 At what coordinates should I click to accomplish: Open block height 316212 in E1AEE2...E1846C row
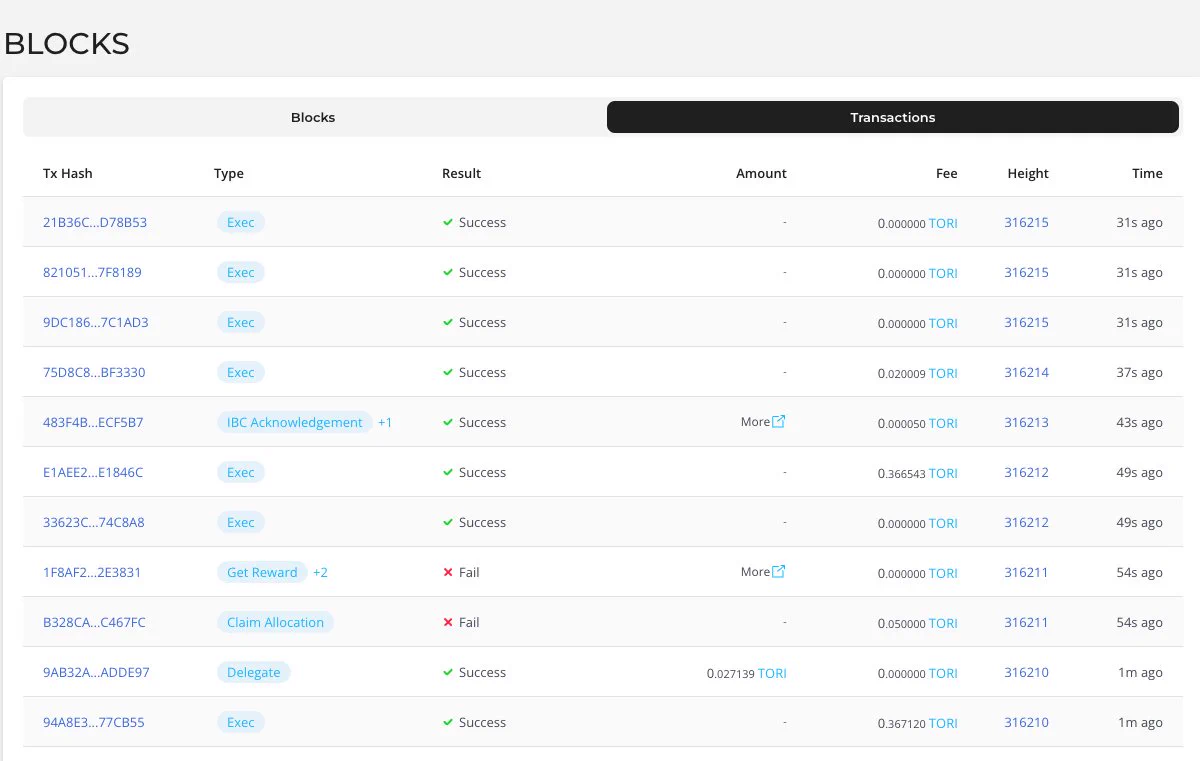pyautogui.click(x=1026, y=472)
